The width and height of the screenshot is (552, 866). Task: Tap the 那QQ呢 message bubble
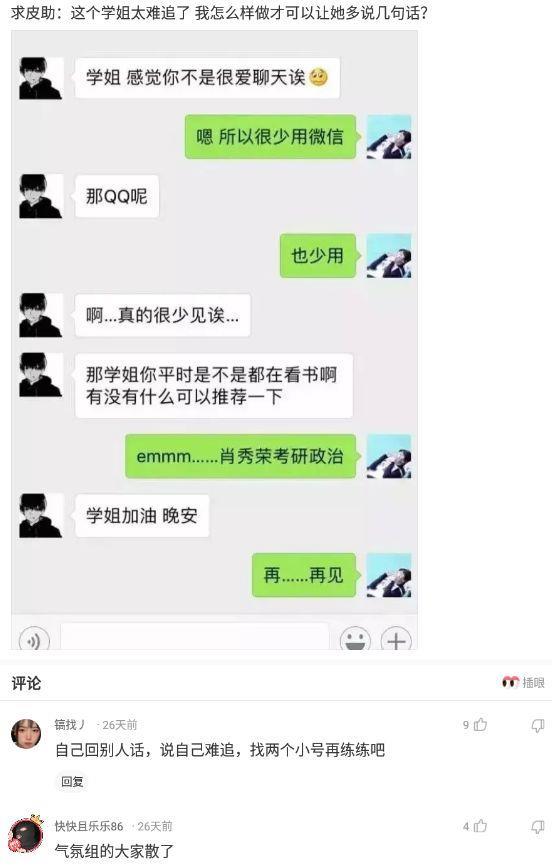pyautogui.click(x=117, y=196)
